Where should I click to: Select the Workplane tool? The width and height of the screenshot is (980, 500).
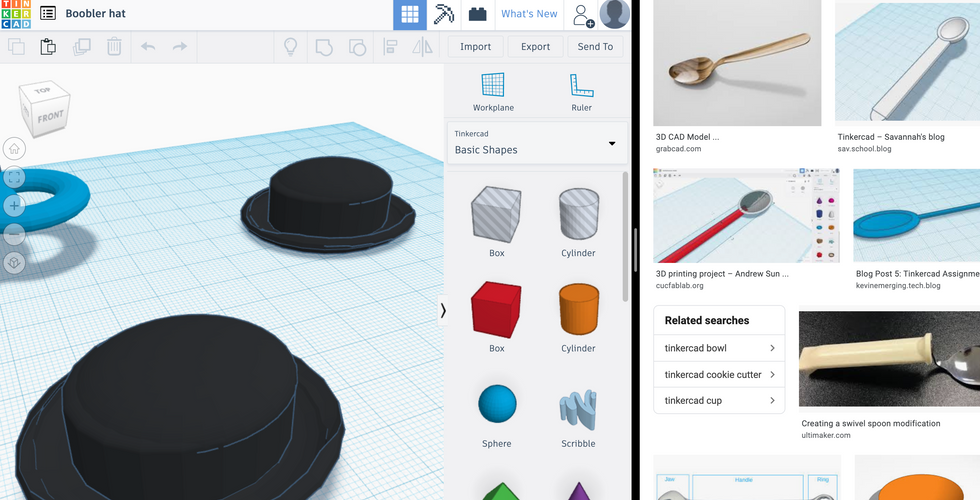click(493, 92)
